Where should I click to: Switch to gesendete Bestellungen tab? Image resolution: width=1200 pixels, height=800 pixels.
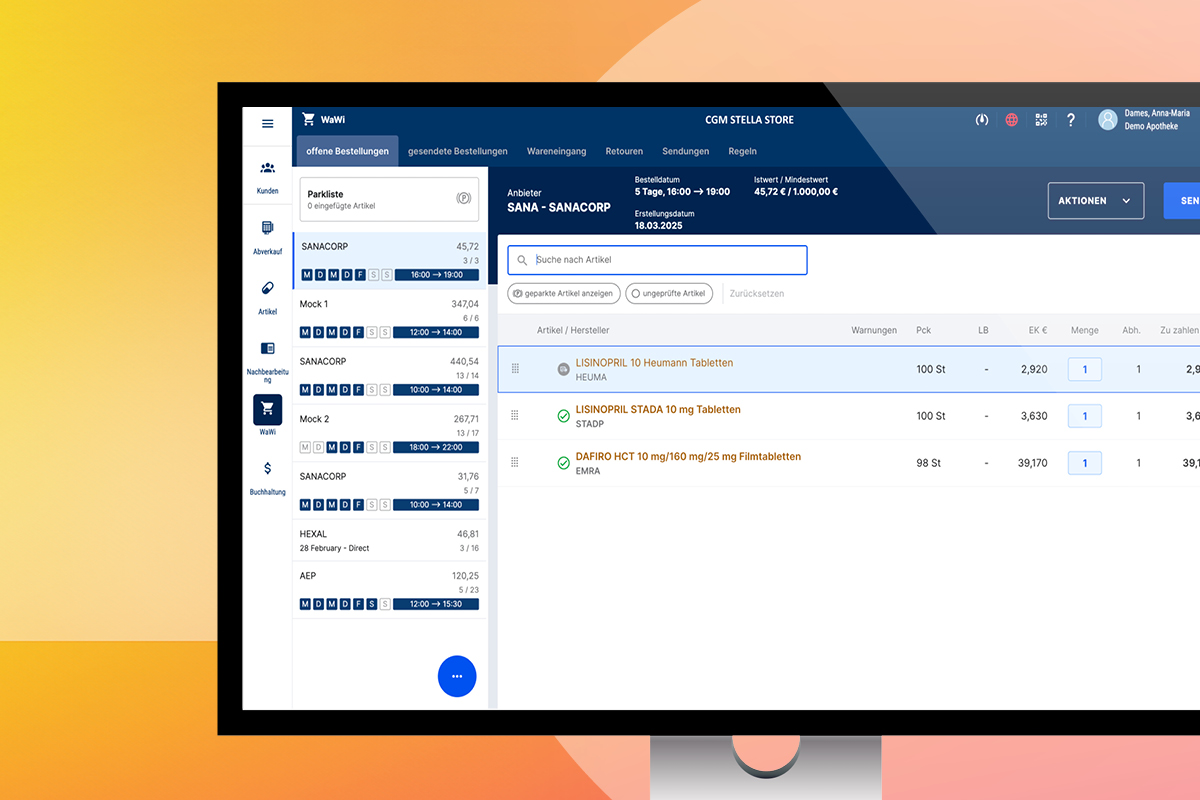coord(458,151)
